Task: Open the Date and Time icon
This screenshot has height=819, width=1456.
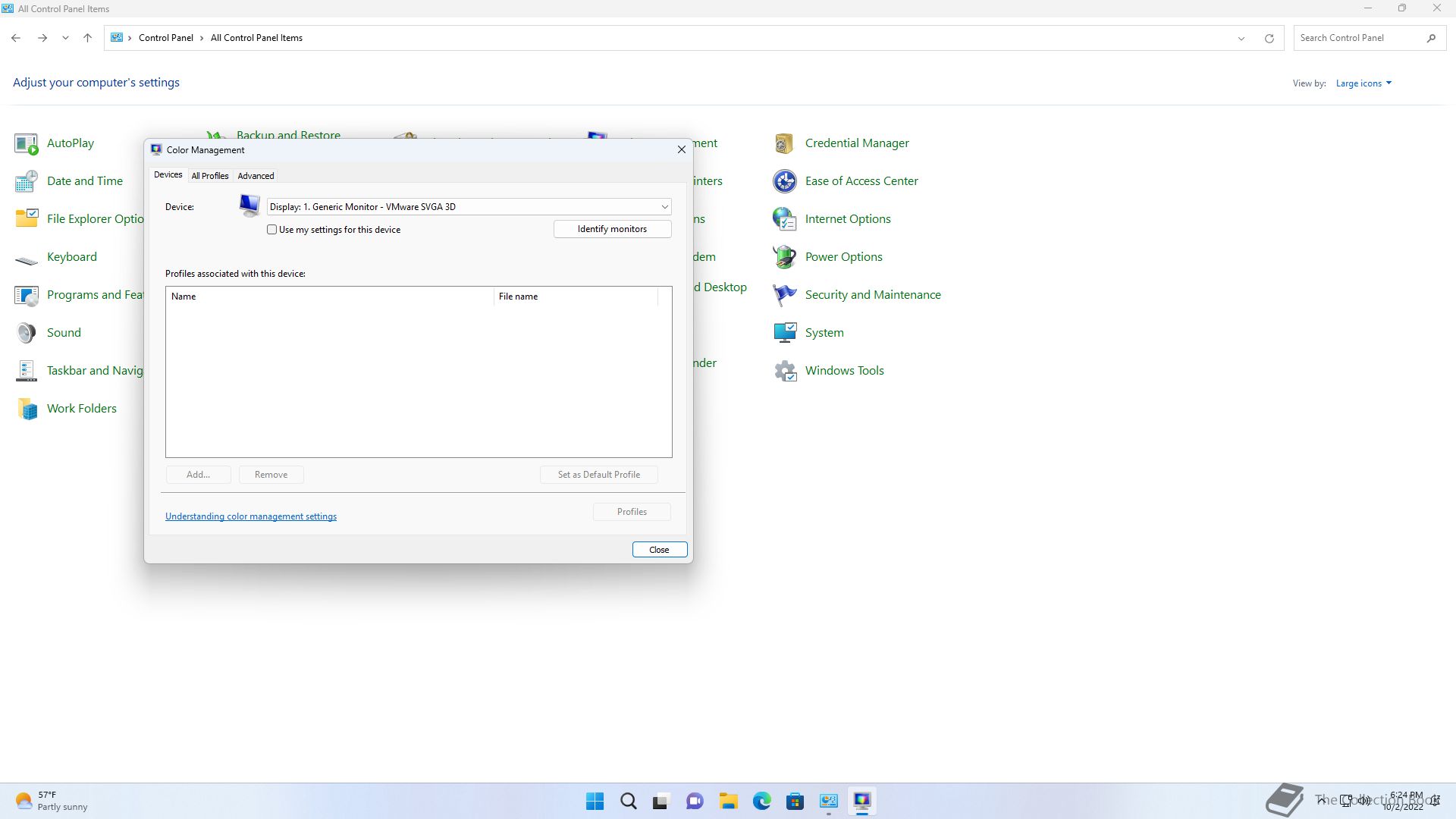Action: (x=27, y=181)
